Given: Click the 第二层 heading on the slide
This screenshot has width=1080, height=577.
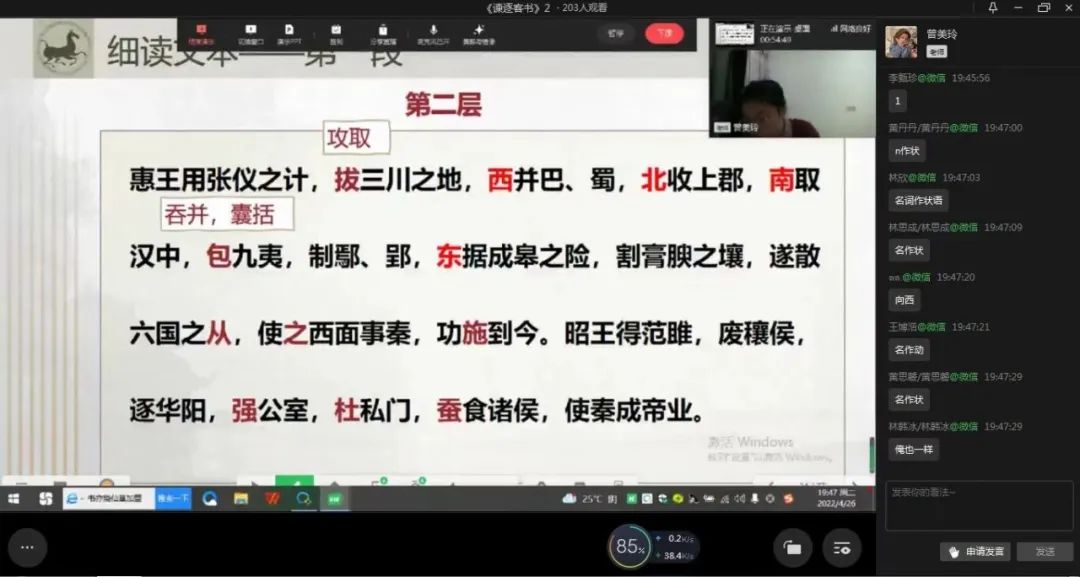Looking at the screenshot, I should tap(443, 105).
